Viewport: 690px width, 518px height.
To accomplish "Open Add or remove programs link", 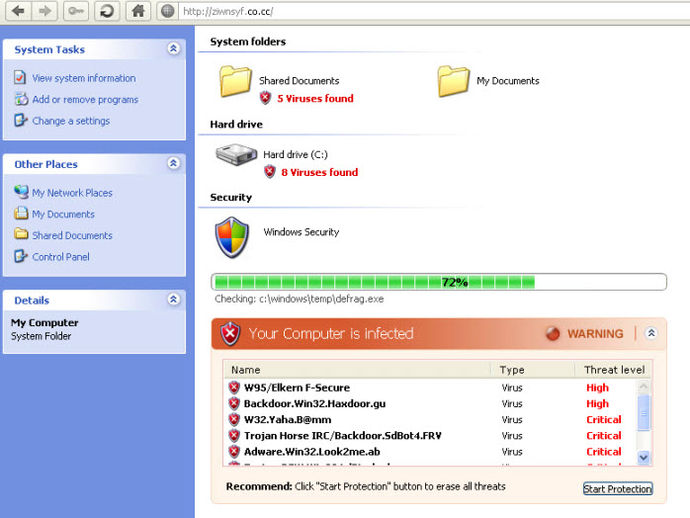I will [85, 99].
